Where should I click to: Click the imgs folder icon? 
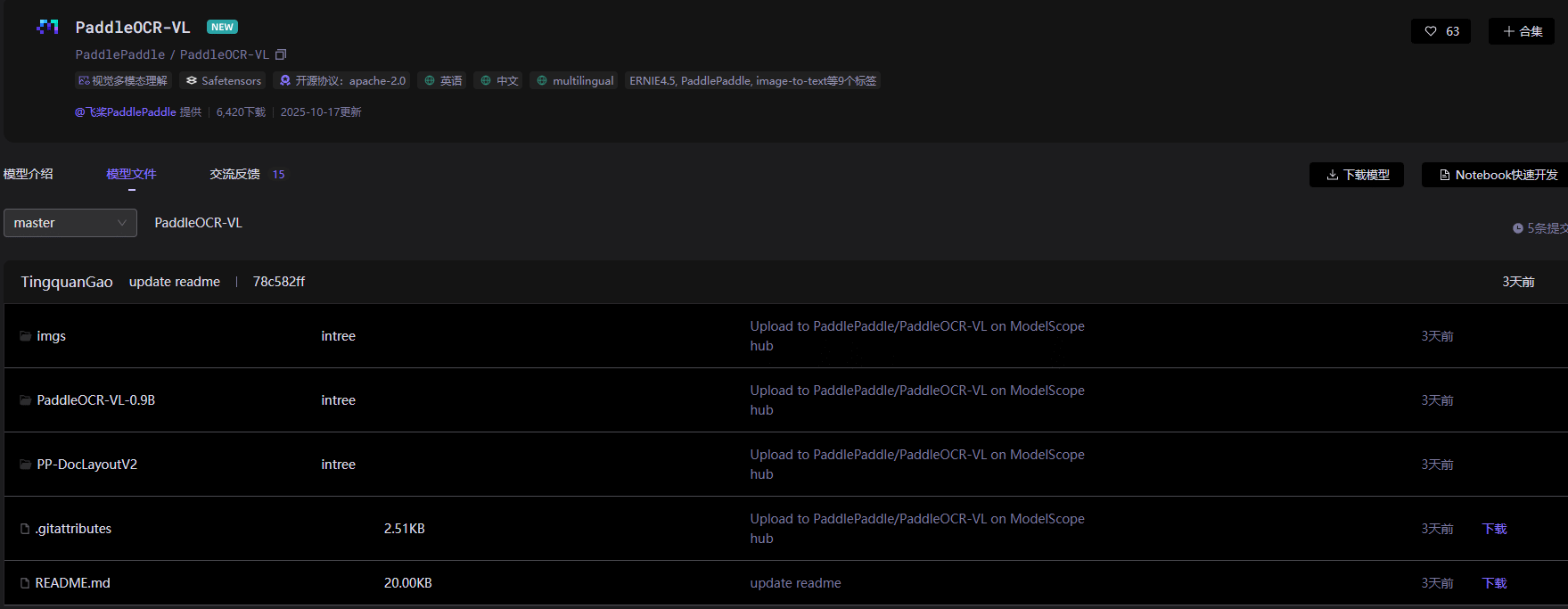pyautogui.click(x=25, y=336)
